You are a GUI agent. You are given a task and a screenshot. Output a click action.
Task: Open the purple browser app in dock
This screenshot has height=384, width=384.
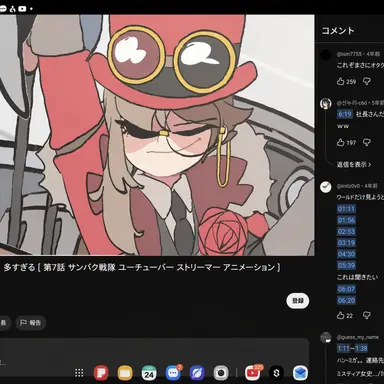[x=197, y=373]
